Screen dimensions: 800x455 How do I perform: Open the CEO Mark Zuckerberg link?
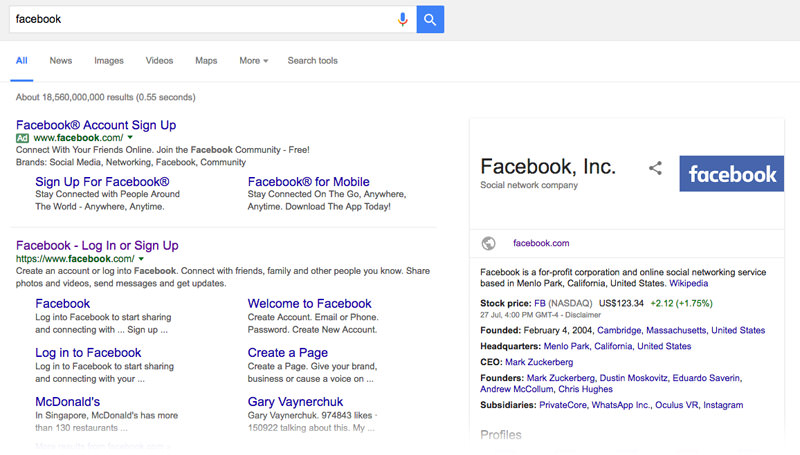(x=539, y=362)
